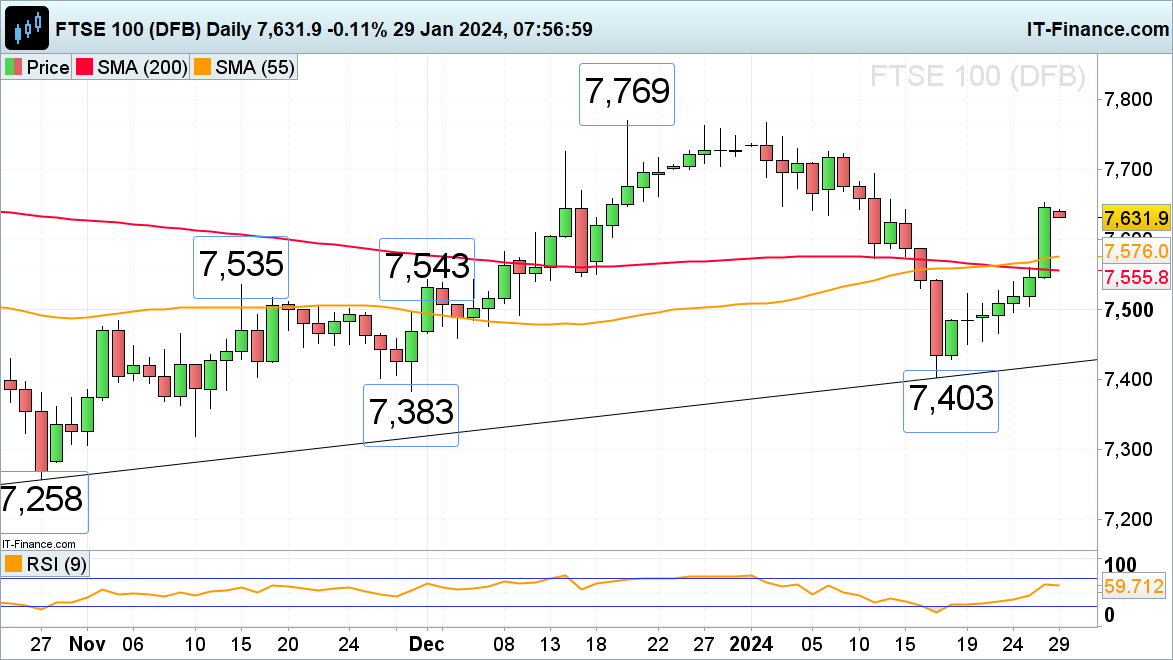1173x660 pixels.
Task: Click the 7,800 price axis label
Action: pyautogui.click(x=1129, y=100)
